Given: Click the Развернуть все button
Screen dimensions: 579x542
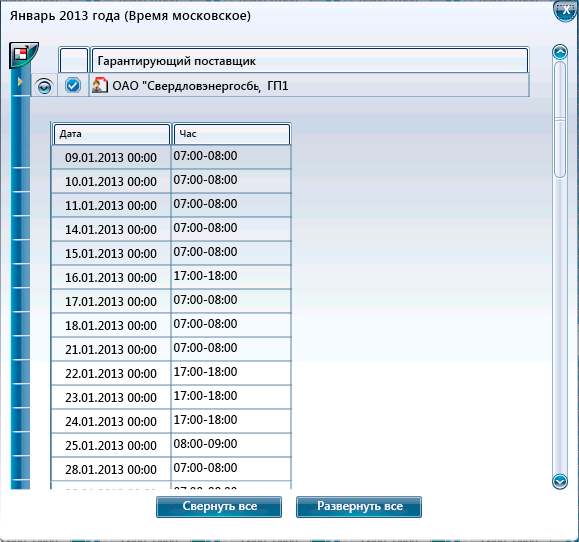Looking at the screenshot, I should [359, 507].
